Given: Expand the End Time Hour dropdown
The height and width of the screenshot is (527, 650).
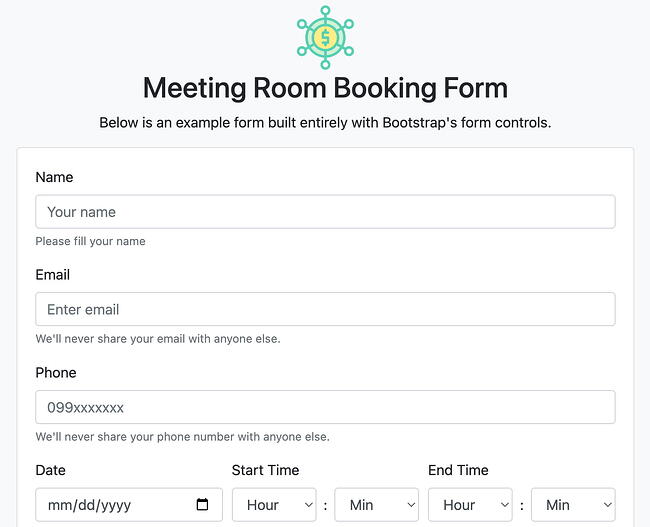Looking at the screenshot, I should 470,505.
